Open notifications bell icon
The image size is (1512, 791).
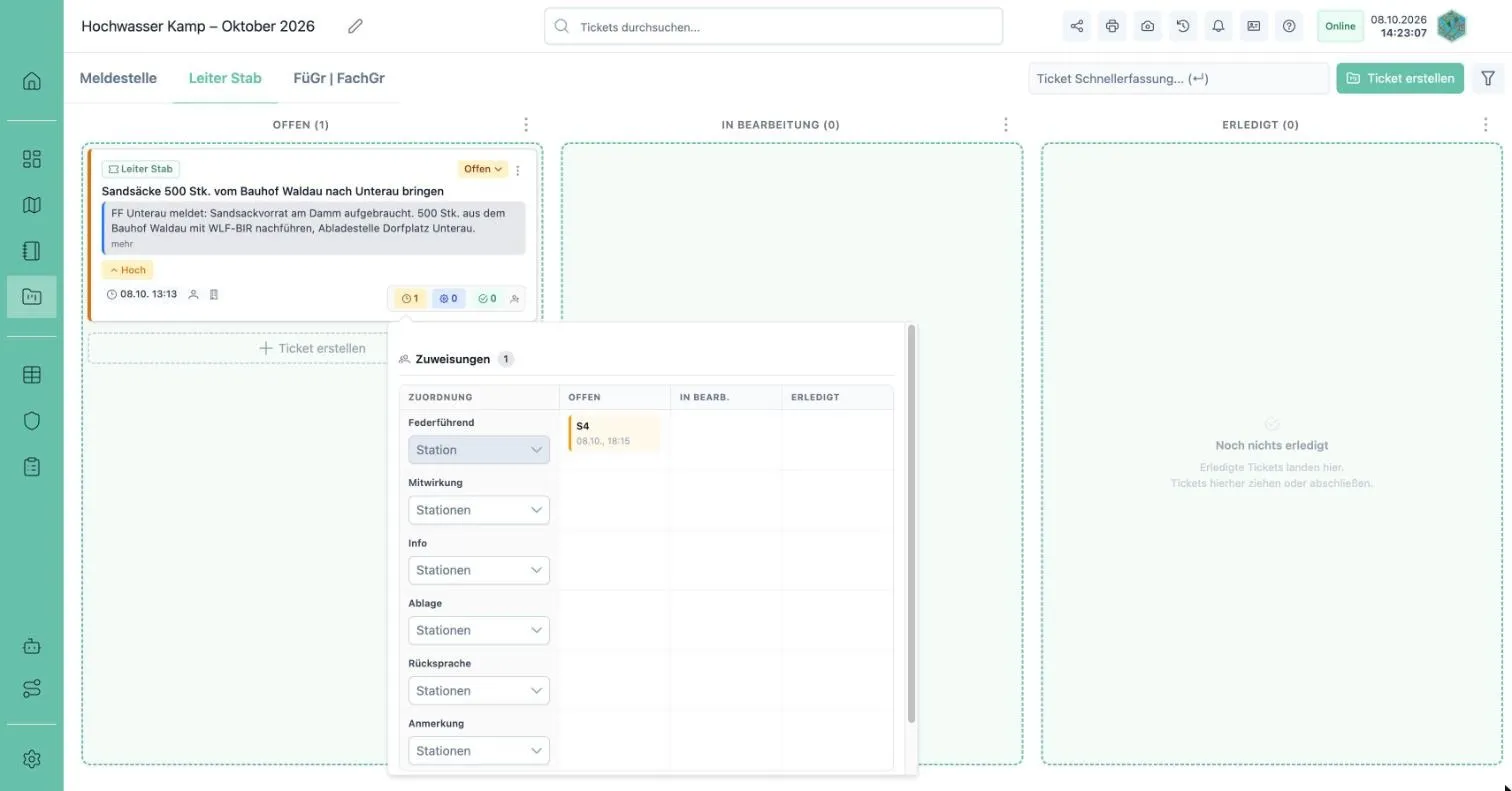(x=1218, y=26)
